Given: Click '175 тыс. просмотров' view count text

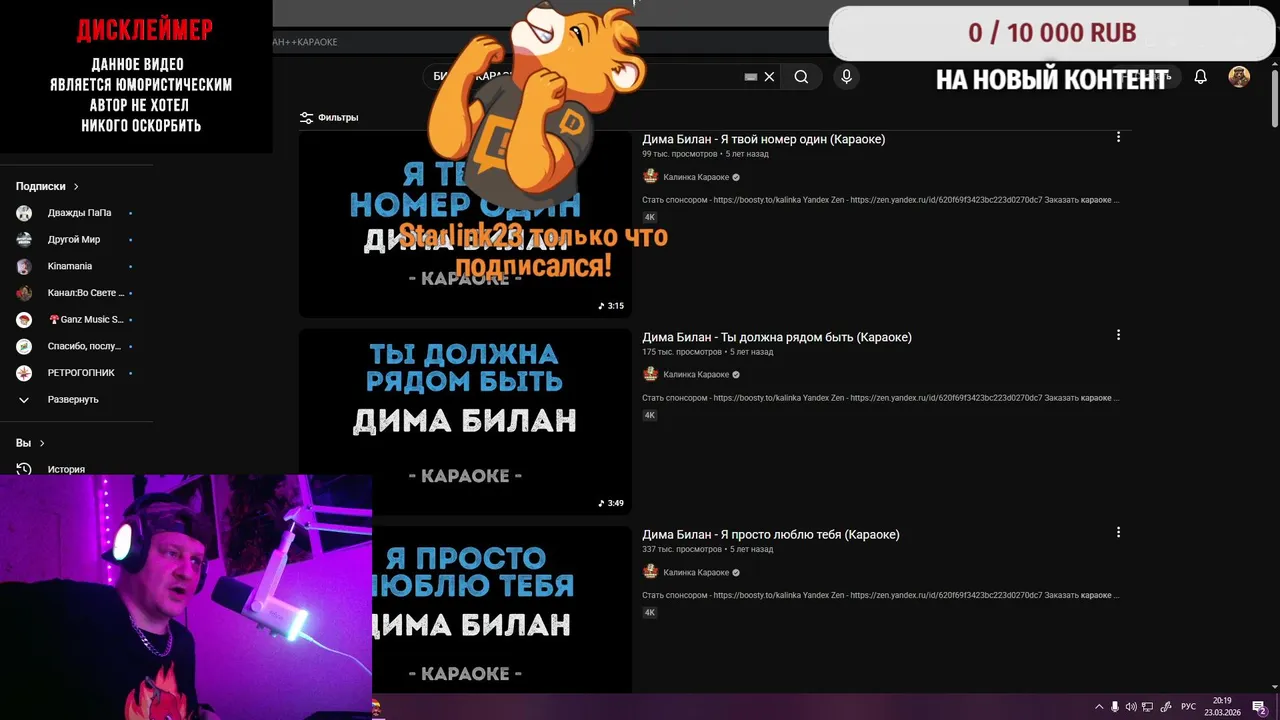Looking at the screenshot, I should click(x=682, y=352).
